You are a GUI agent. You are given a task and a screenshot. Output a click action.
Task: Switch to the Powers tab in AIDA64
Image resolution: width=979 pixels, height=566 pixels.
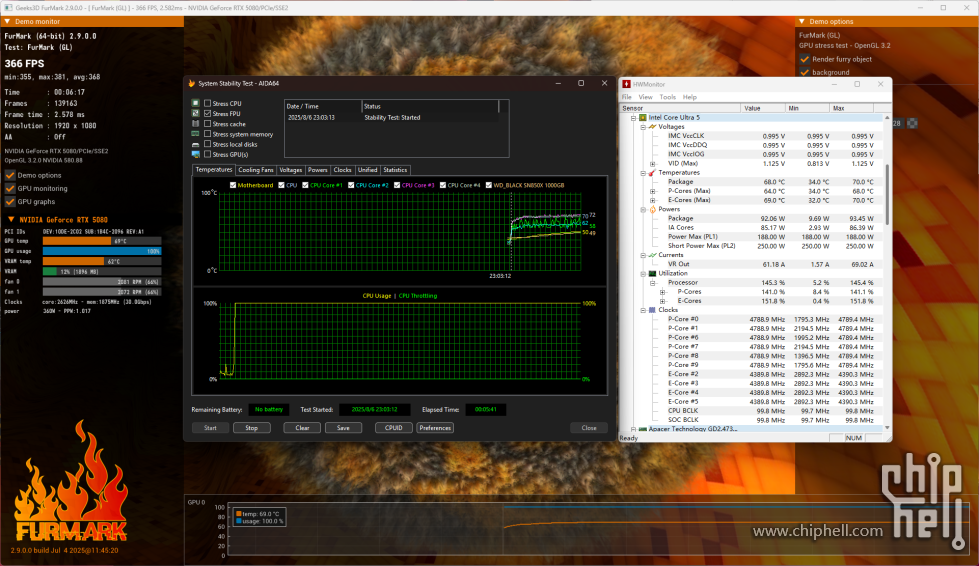(317, 170)
